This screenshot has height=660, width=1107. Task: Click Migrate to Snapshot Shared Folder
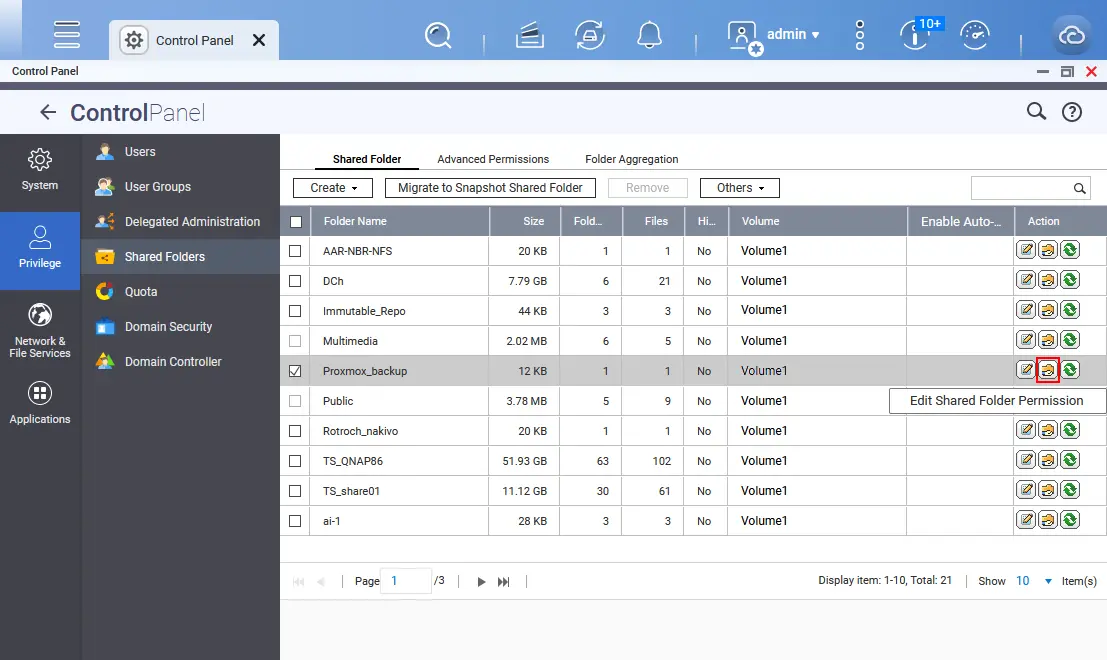point(490,188)
